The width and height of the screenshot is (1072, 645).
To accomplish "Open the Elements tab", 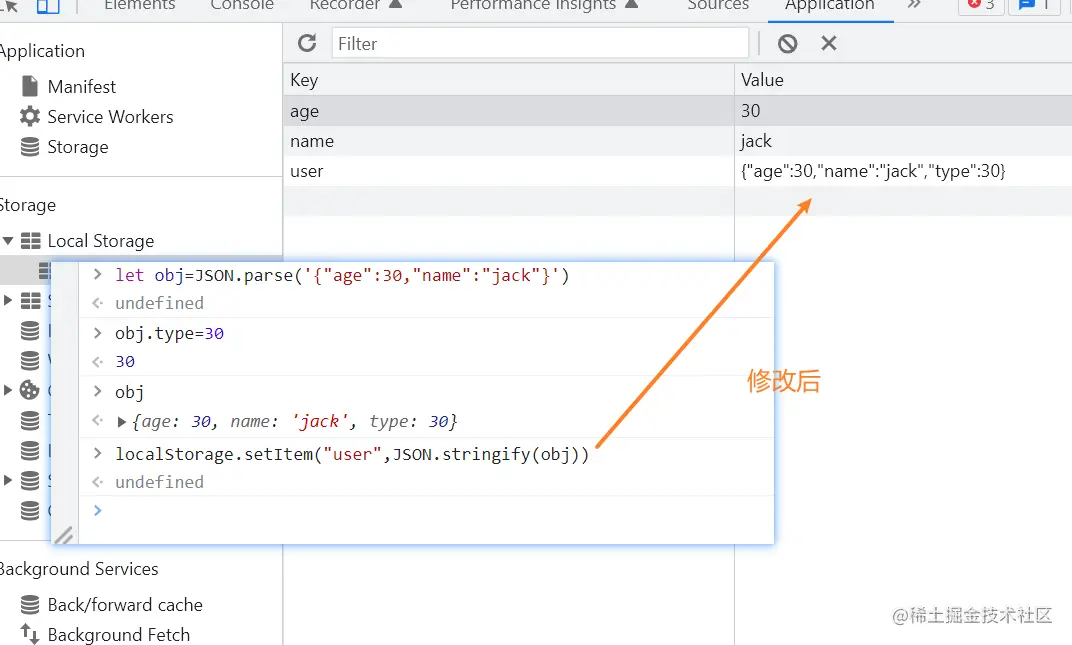I will pyautogui.click(x=139, y=5).
